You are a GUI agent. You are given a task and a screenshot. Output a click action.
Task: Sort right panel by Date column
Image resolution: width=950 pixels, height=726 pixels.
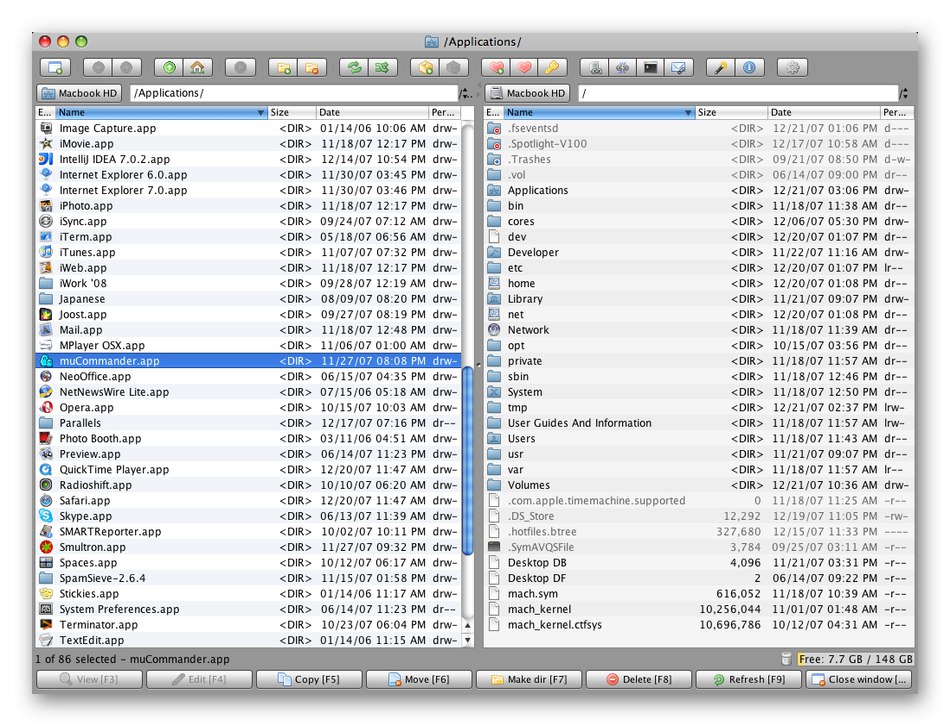click(x=823, y=113)
